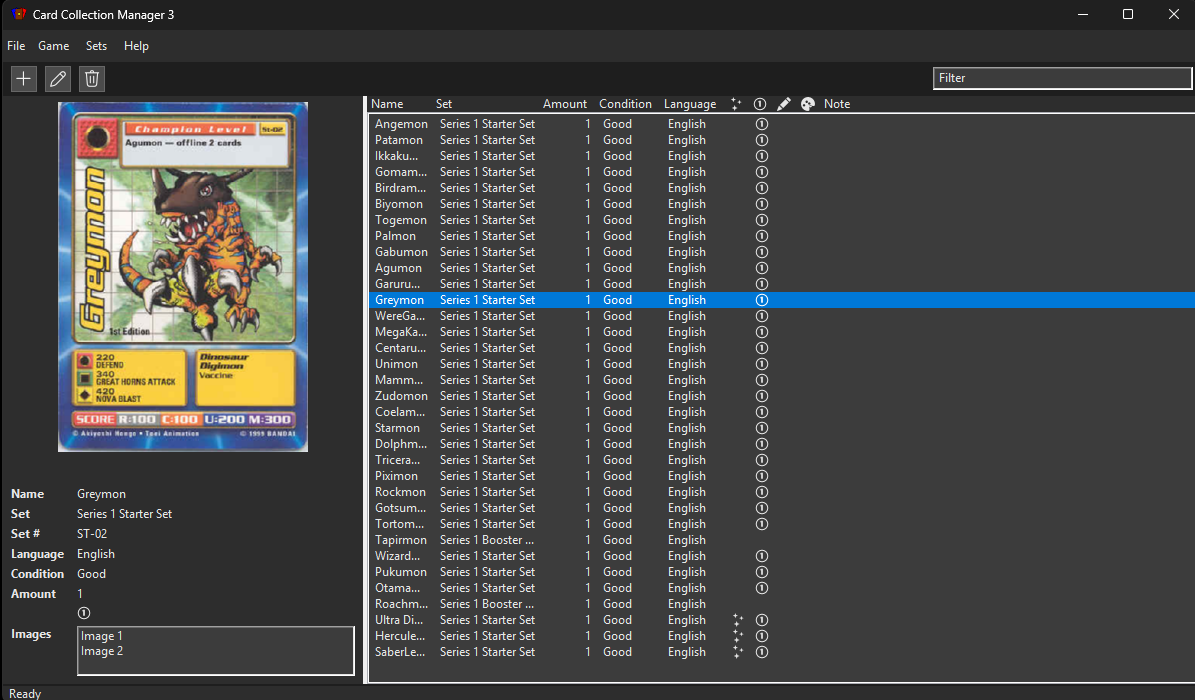Sort list by Note column header

point(837,104)
